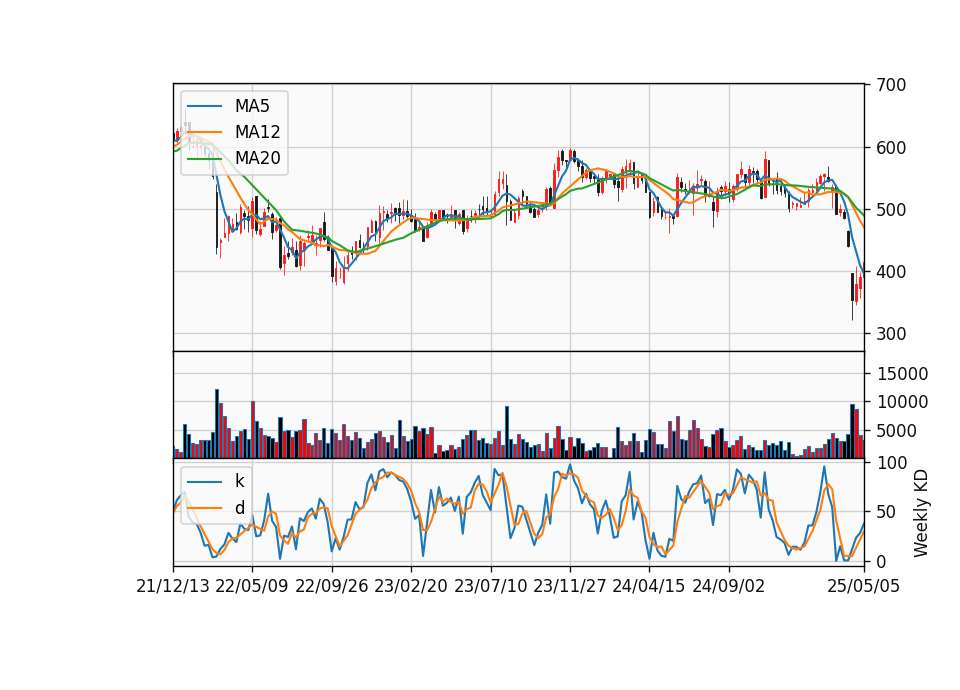Click the 400 price axis value

point(891,272)
